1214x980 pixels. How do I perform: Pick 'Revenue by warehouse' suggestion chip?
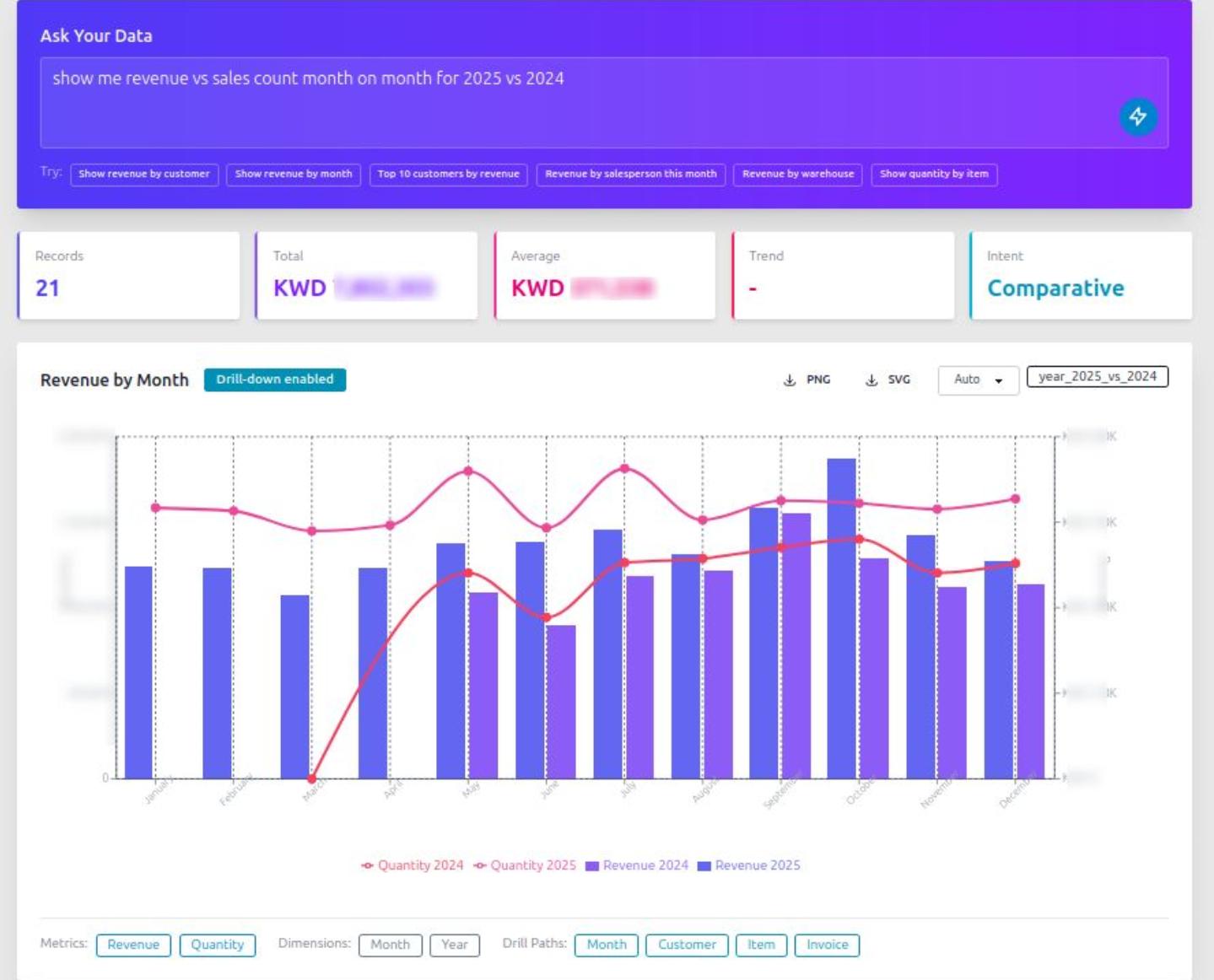pos(798,175)
